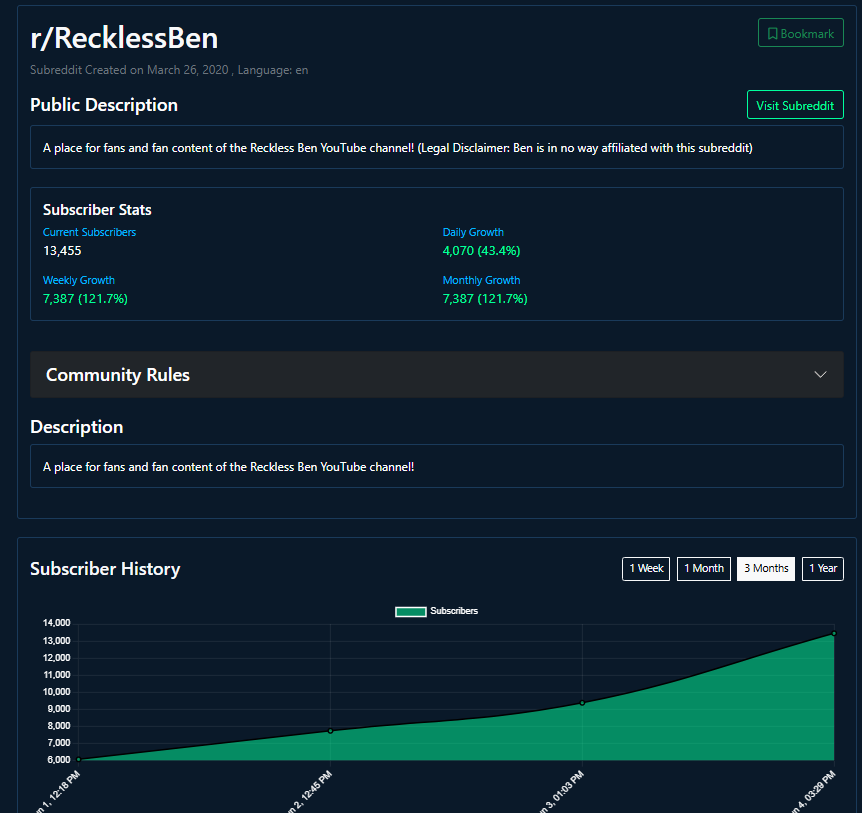Click the Weekly Growth label
This screenshot has height=813, width=862.
click(x=79, y=280)
